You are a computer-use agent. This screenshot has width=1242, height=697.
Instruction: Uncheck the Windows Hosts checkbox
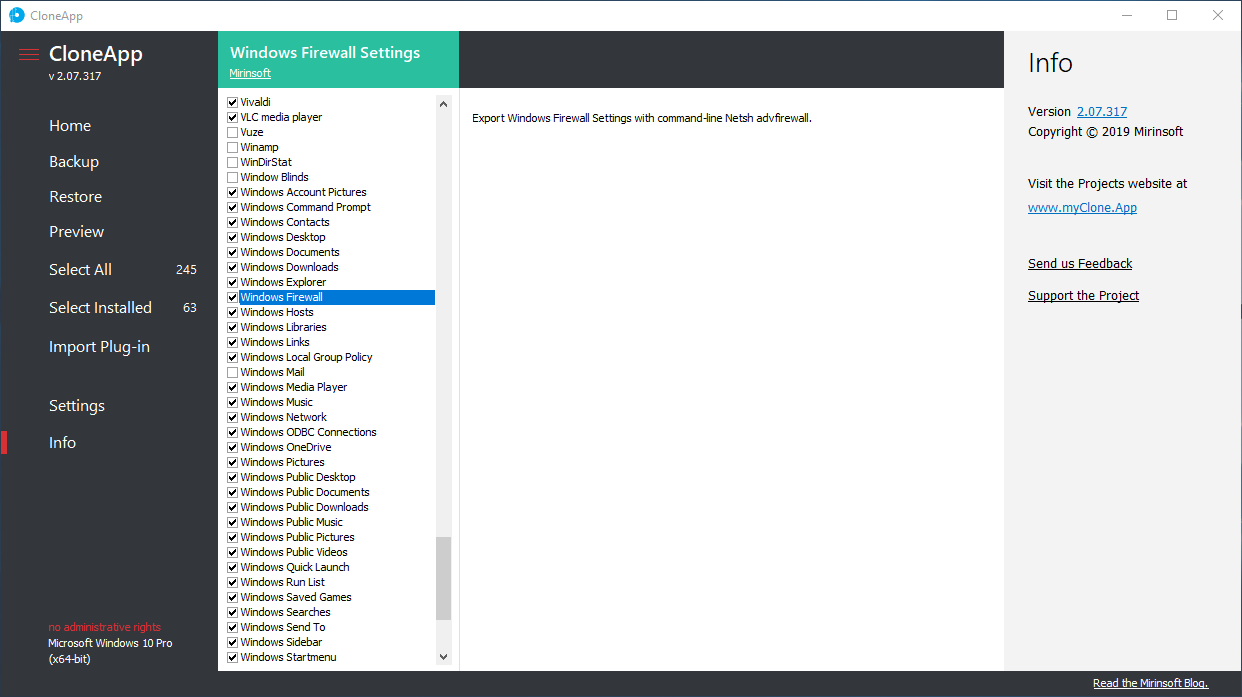tap(233, 312)
